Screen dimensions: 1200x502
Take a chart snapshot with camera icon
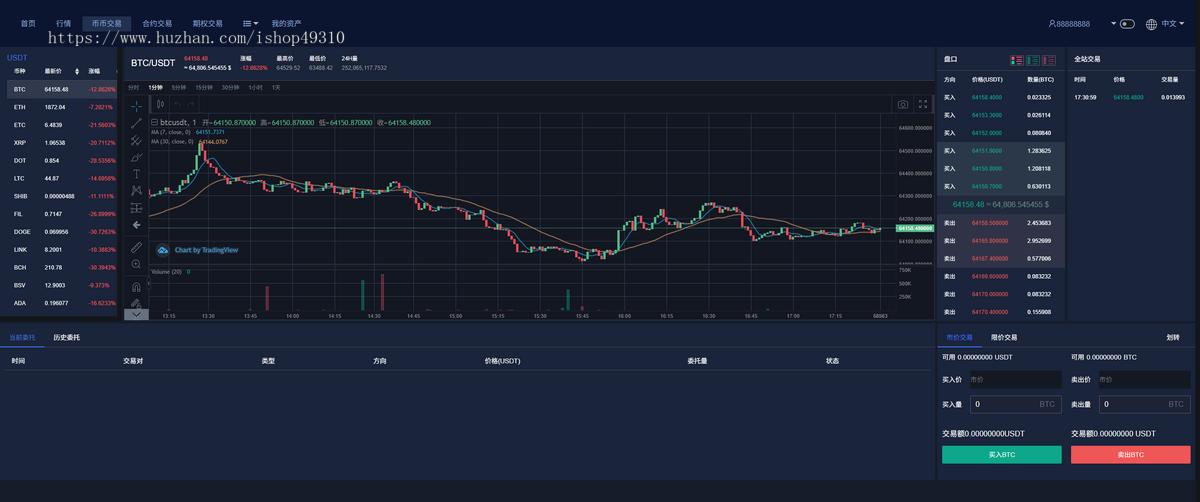point(902,103)
